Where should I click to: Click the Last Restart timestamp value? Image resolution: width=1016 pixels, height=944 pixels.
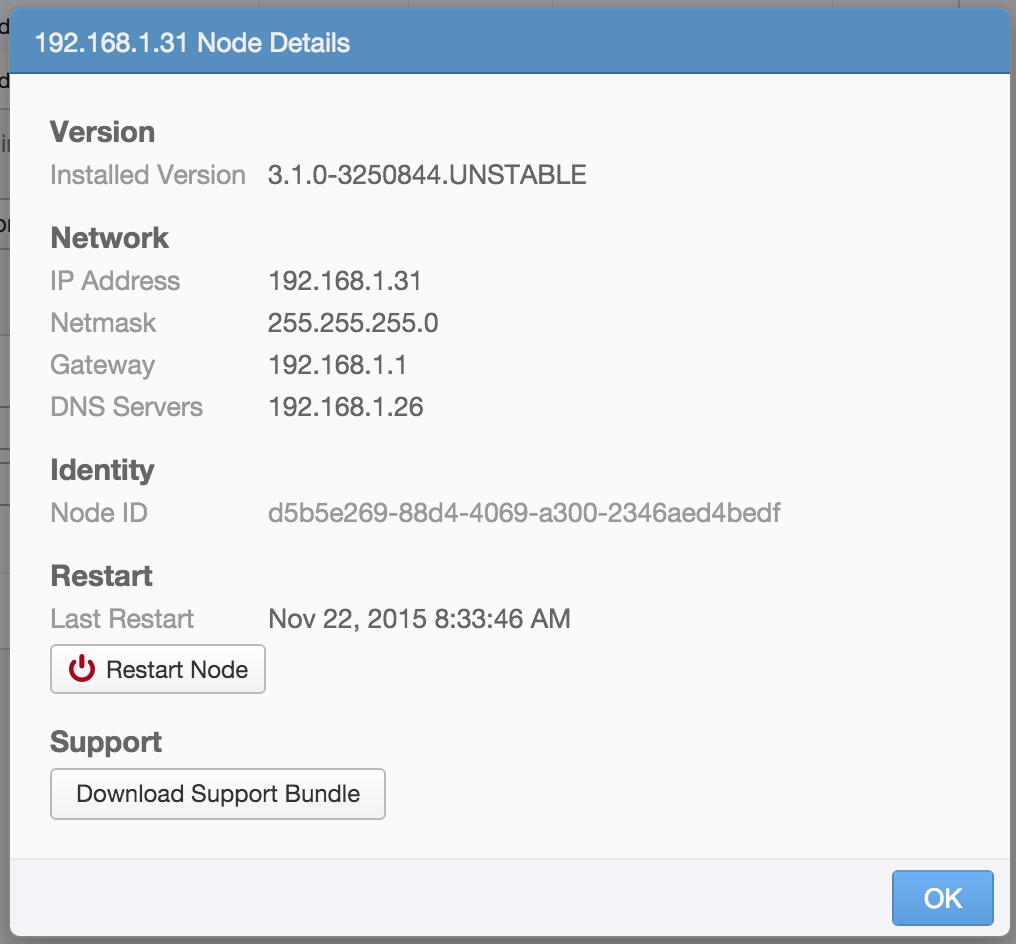tap(419, 619)
